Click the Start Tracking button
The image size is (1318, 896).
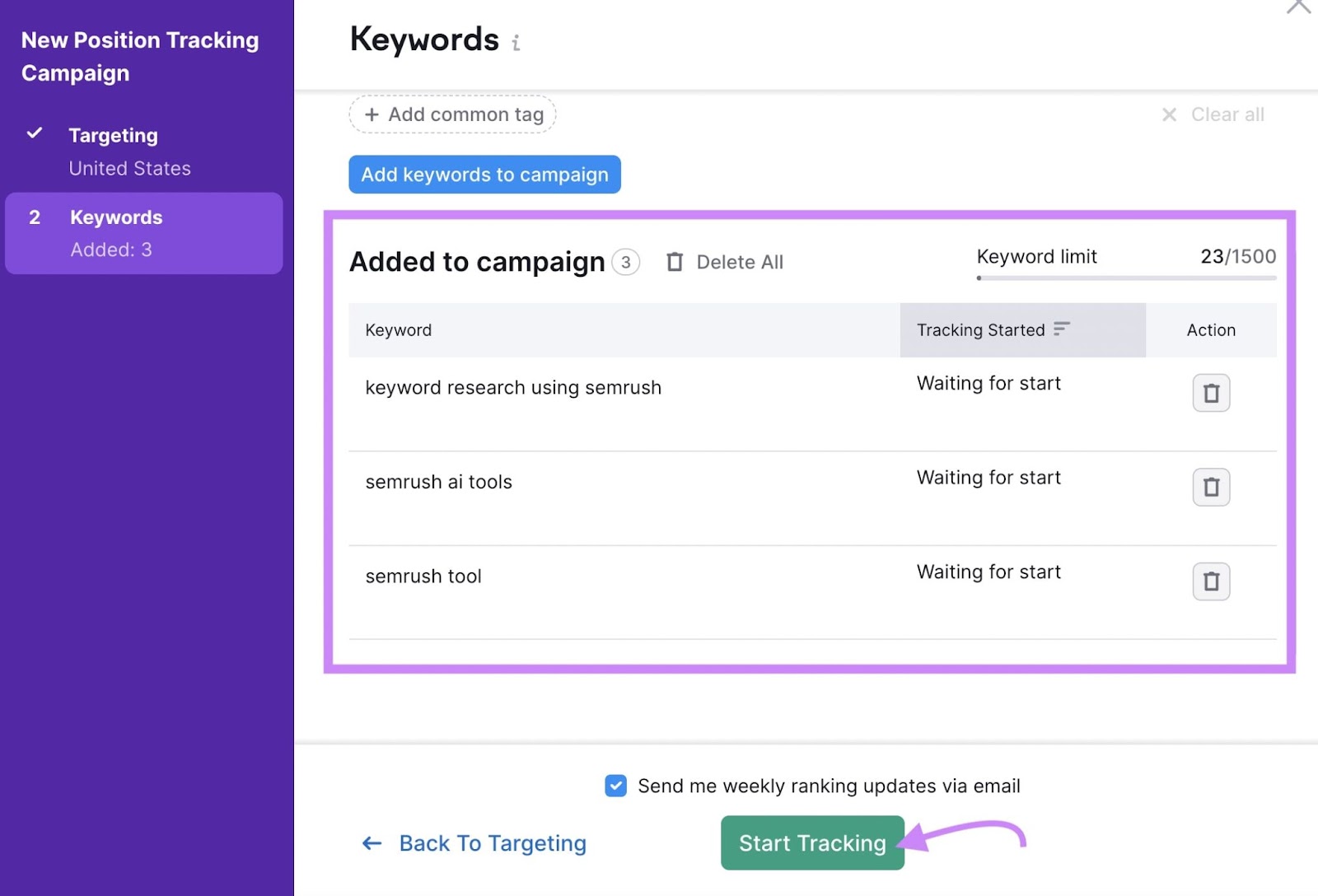(x=811, y=842)
